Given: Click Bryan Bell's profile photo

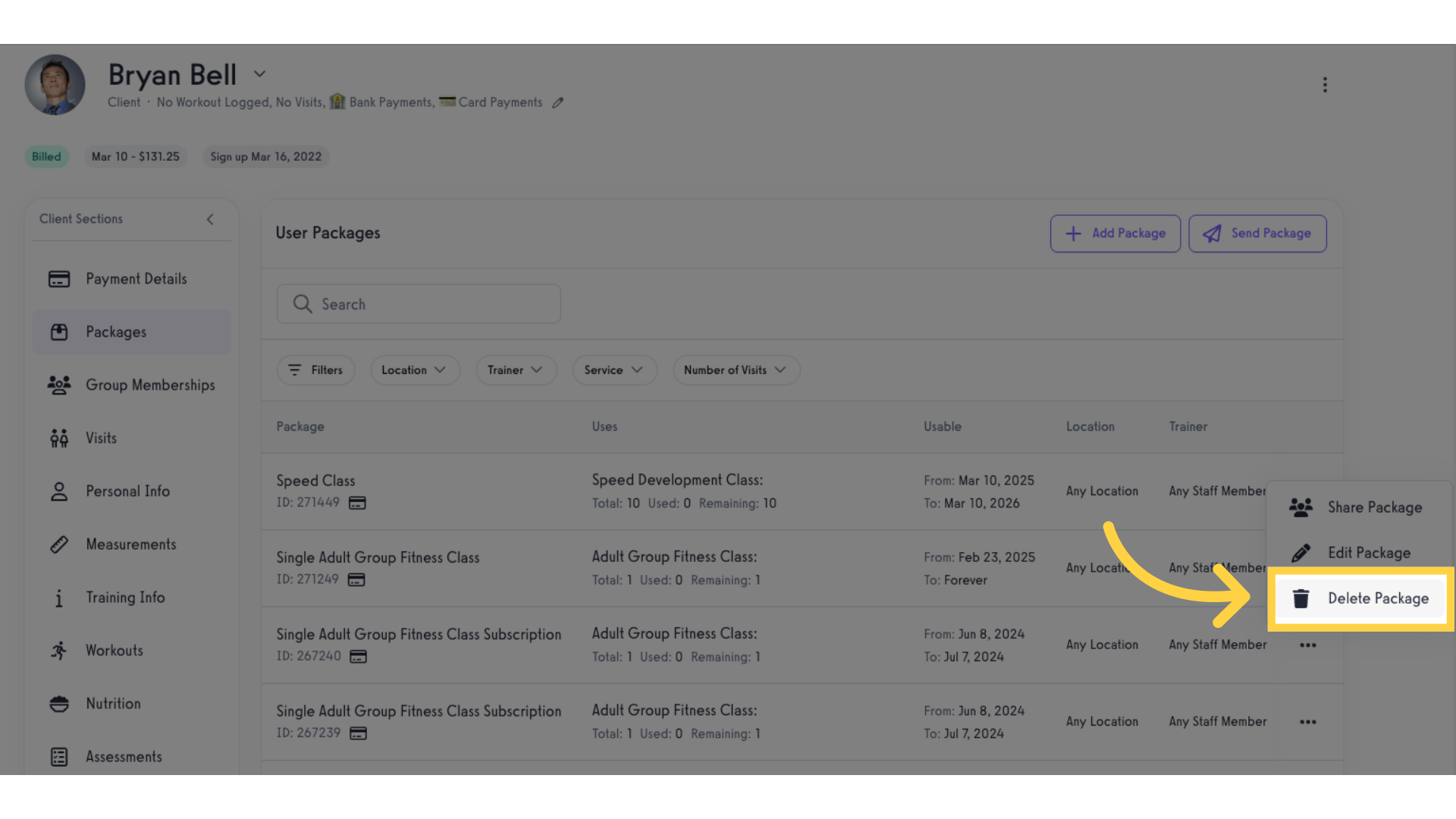Looking at the screenshot, I should tap(55, 84).
